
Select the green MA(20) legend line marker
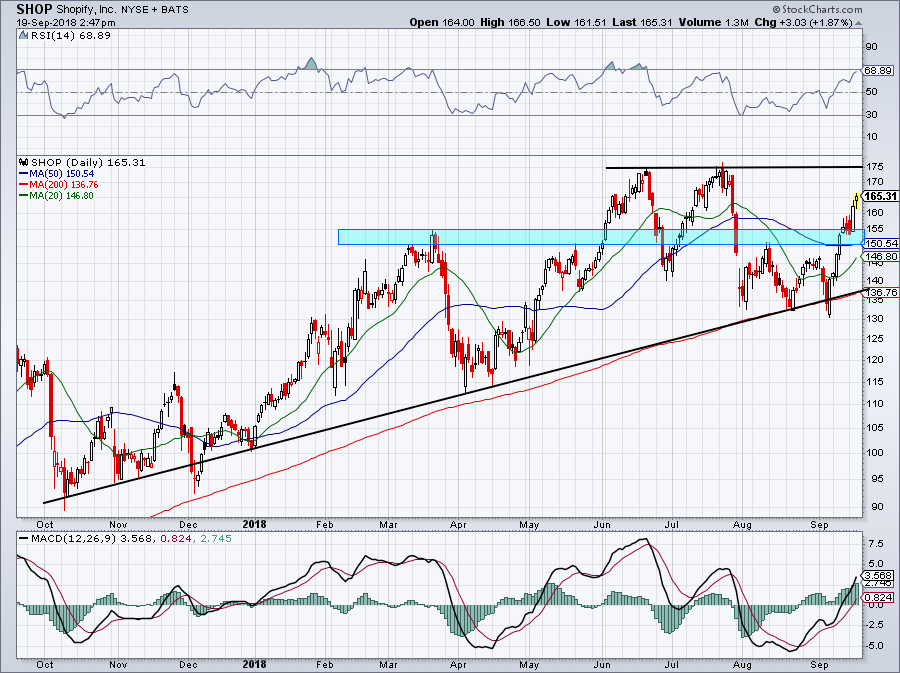[x=23, y=196]
